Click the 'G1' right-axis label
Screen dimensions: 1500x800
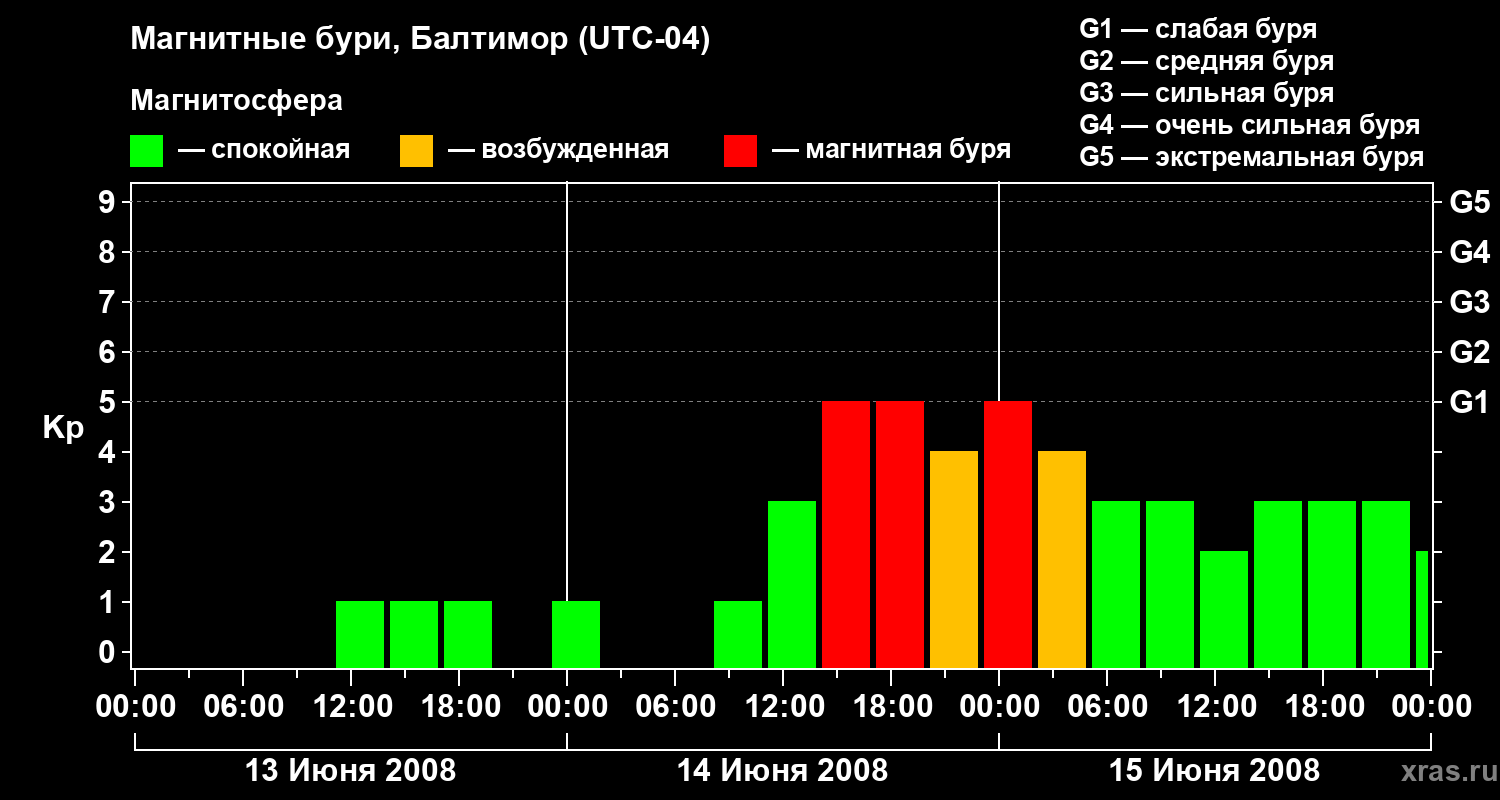[1469, 402]
